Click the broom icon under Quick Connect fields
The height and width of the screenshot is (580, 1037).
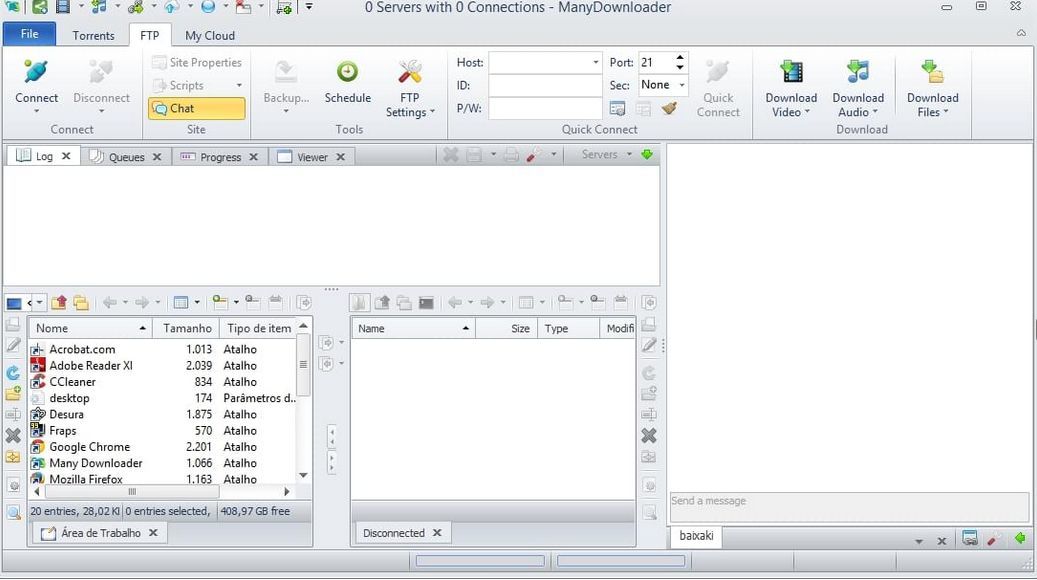pos(669,108)
